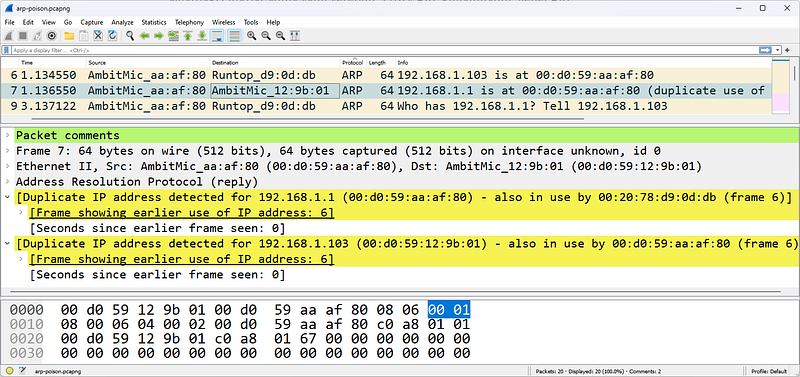Click the packet list minimap color strip
Viewport: 800px width, 377px height.
(x=781, y=87)
